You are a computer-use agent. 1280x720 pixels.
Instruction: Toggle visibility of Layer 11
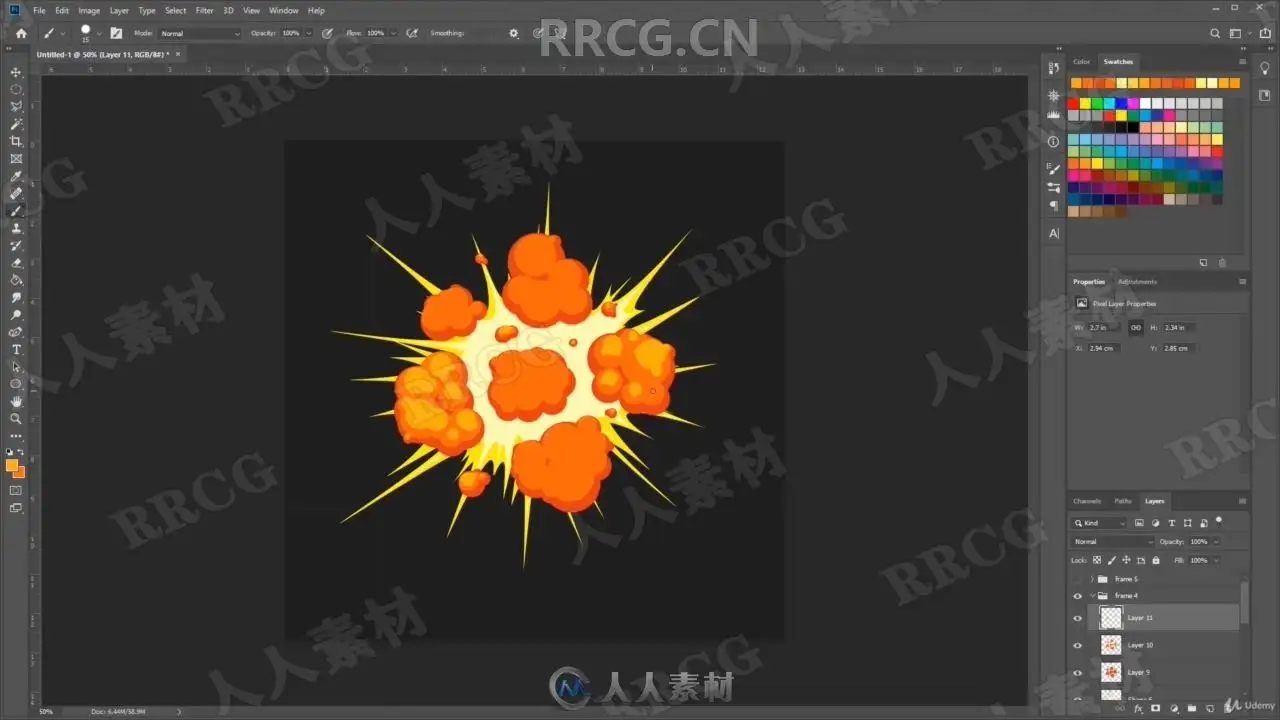coord(1077,618)
